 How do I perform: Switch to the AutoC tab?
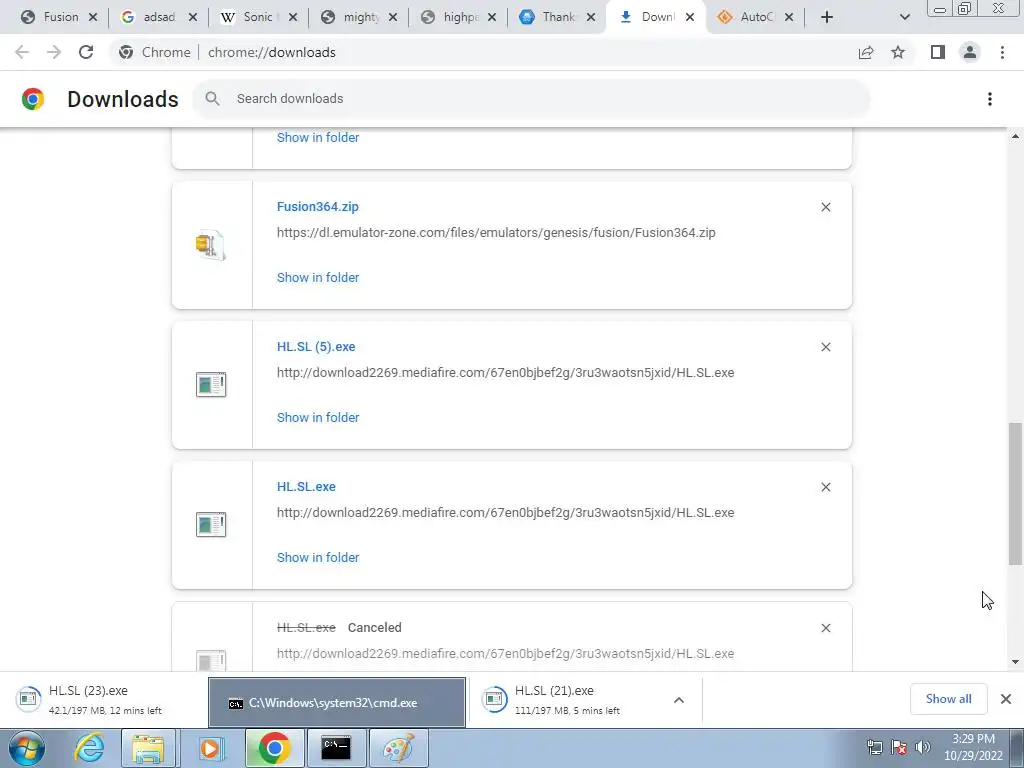pyautogui.click(x=756, y=17)
